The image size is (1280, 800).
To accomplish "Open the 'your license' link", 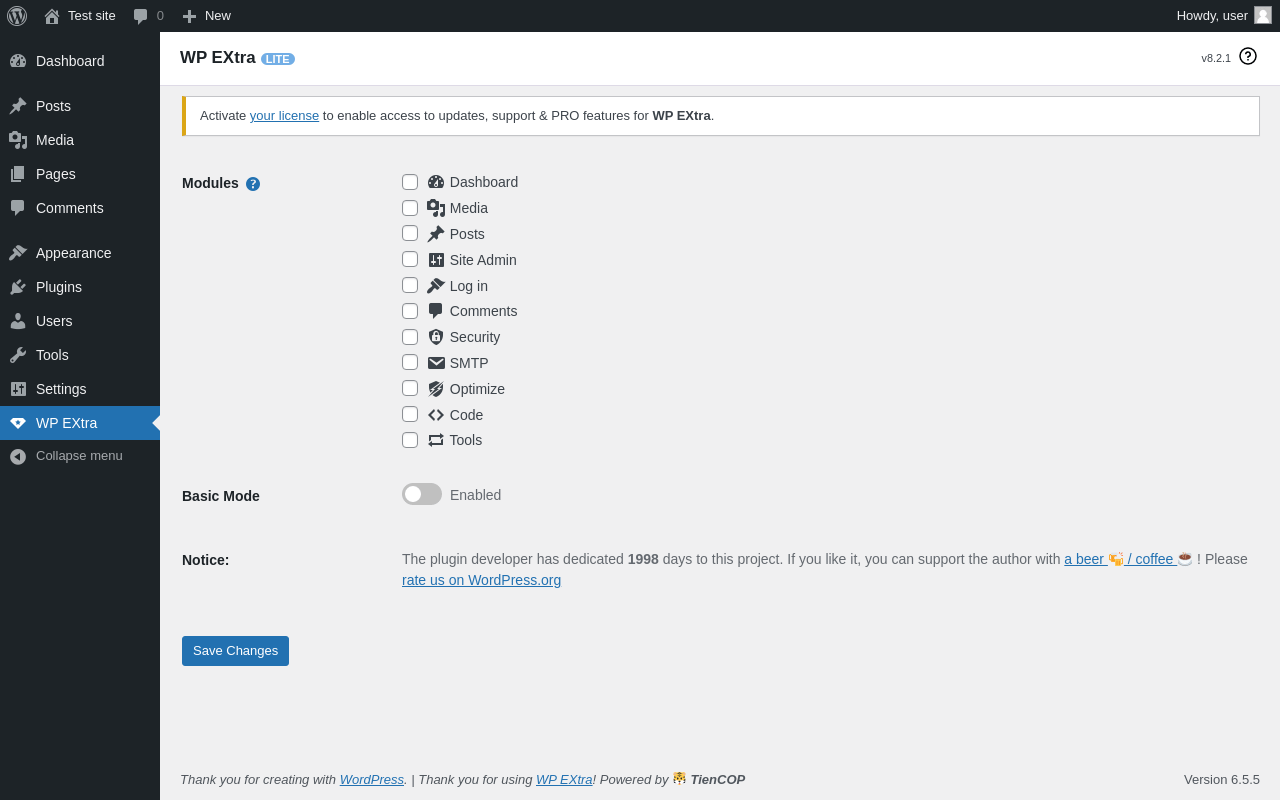I will tap(284, 116).
